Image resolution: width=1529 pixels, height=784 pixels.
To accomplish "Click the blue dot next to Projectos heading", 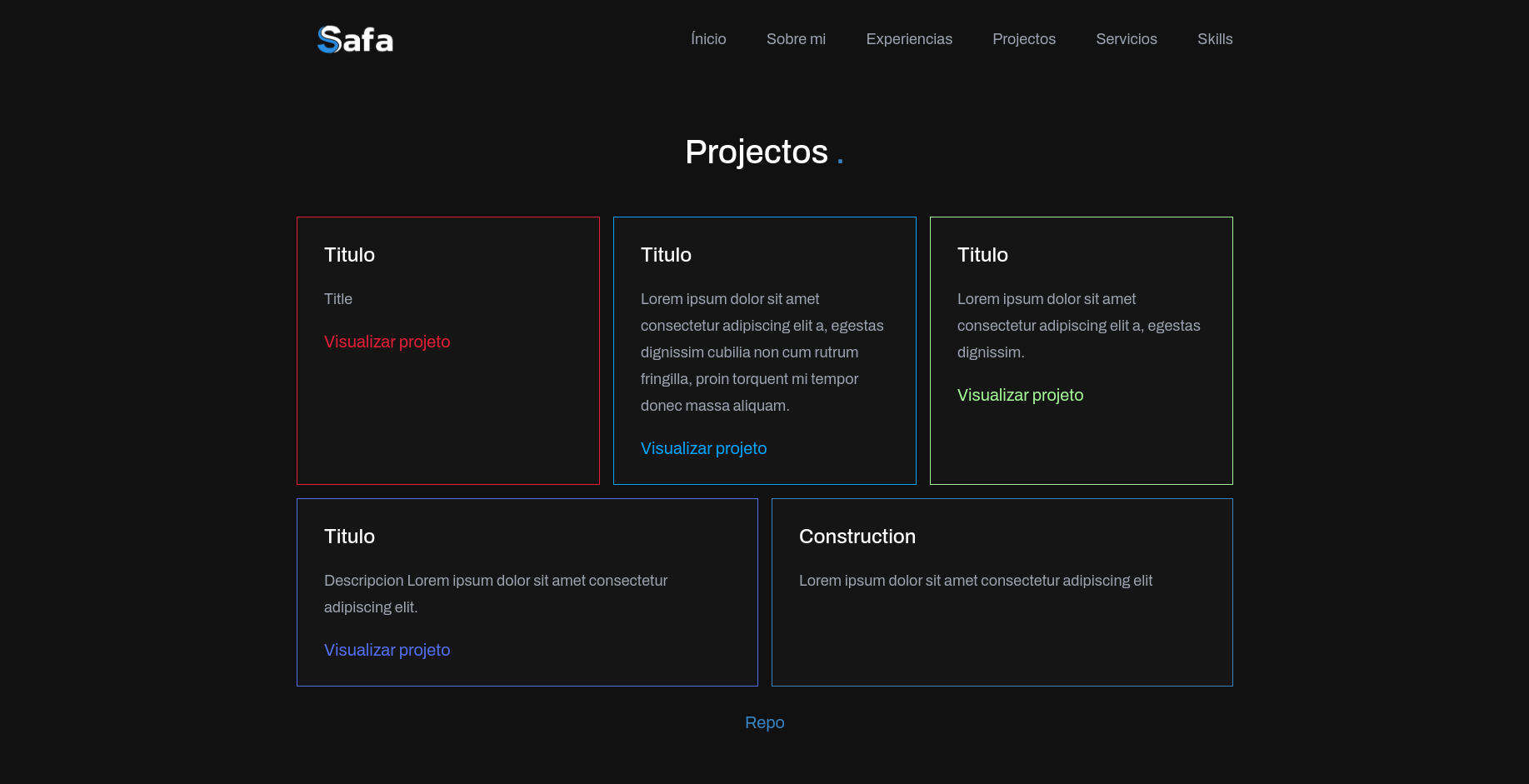I will pyautogui.click(x=840, y=157).
